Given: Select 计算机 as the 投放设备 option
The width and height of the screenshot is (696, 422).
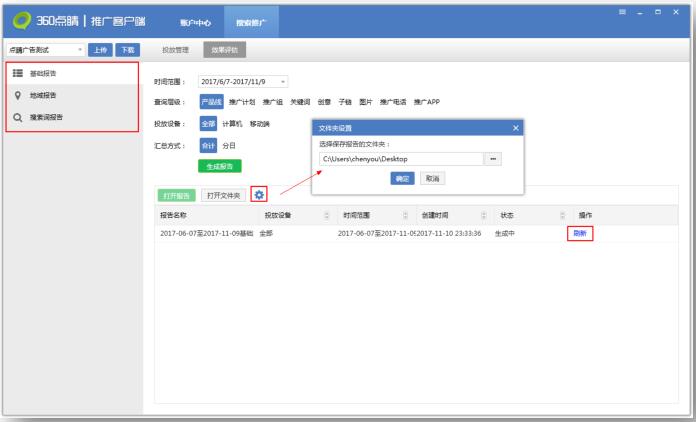Looking at the screenshot, I should [232, 124].
